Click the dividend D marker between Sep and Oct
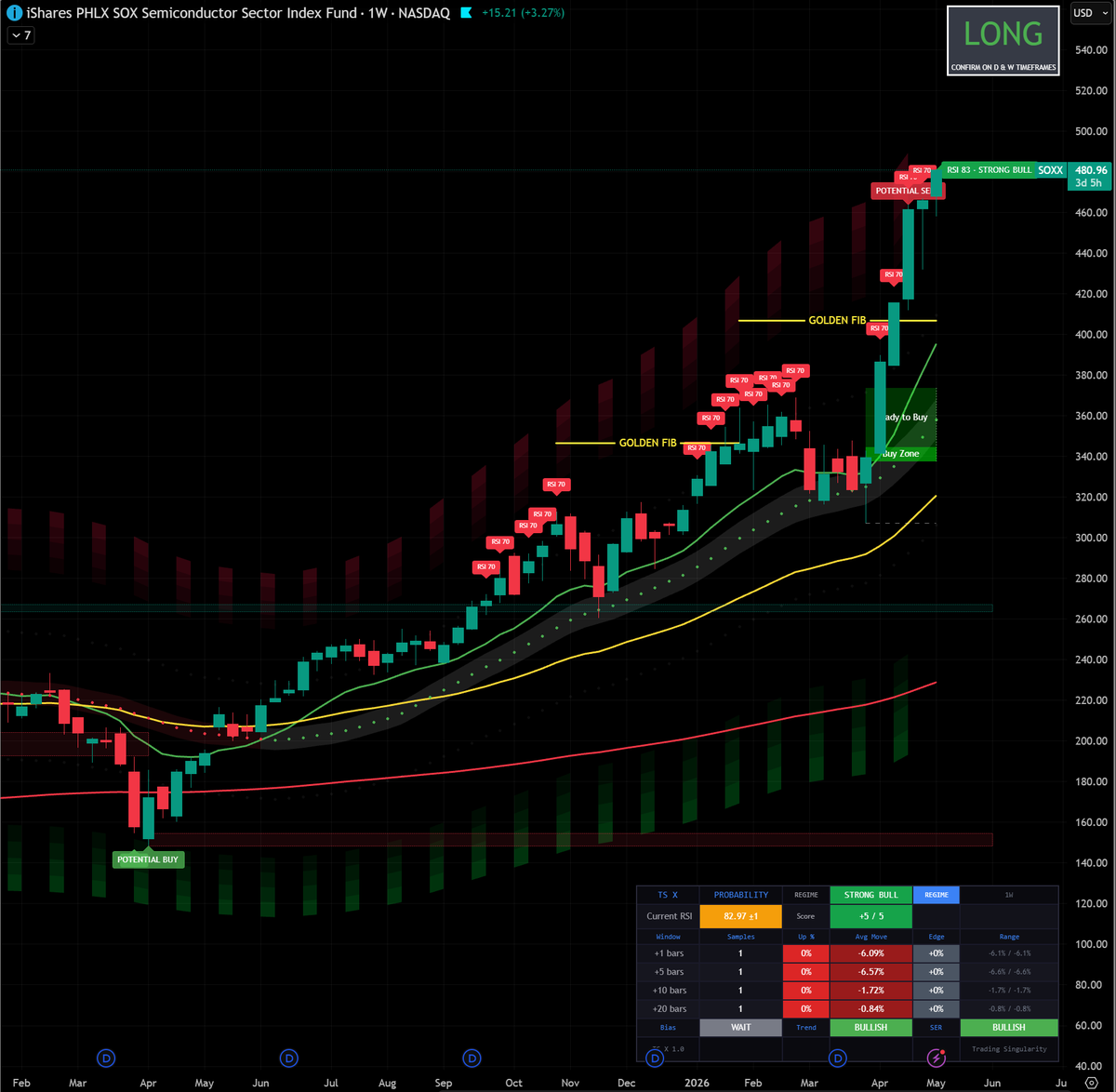This screenshot has width=1116, height=1092. [x=472, y=1058]
